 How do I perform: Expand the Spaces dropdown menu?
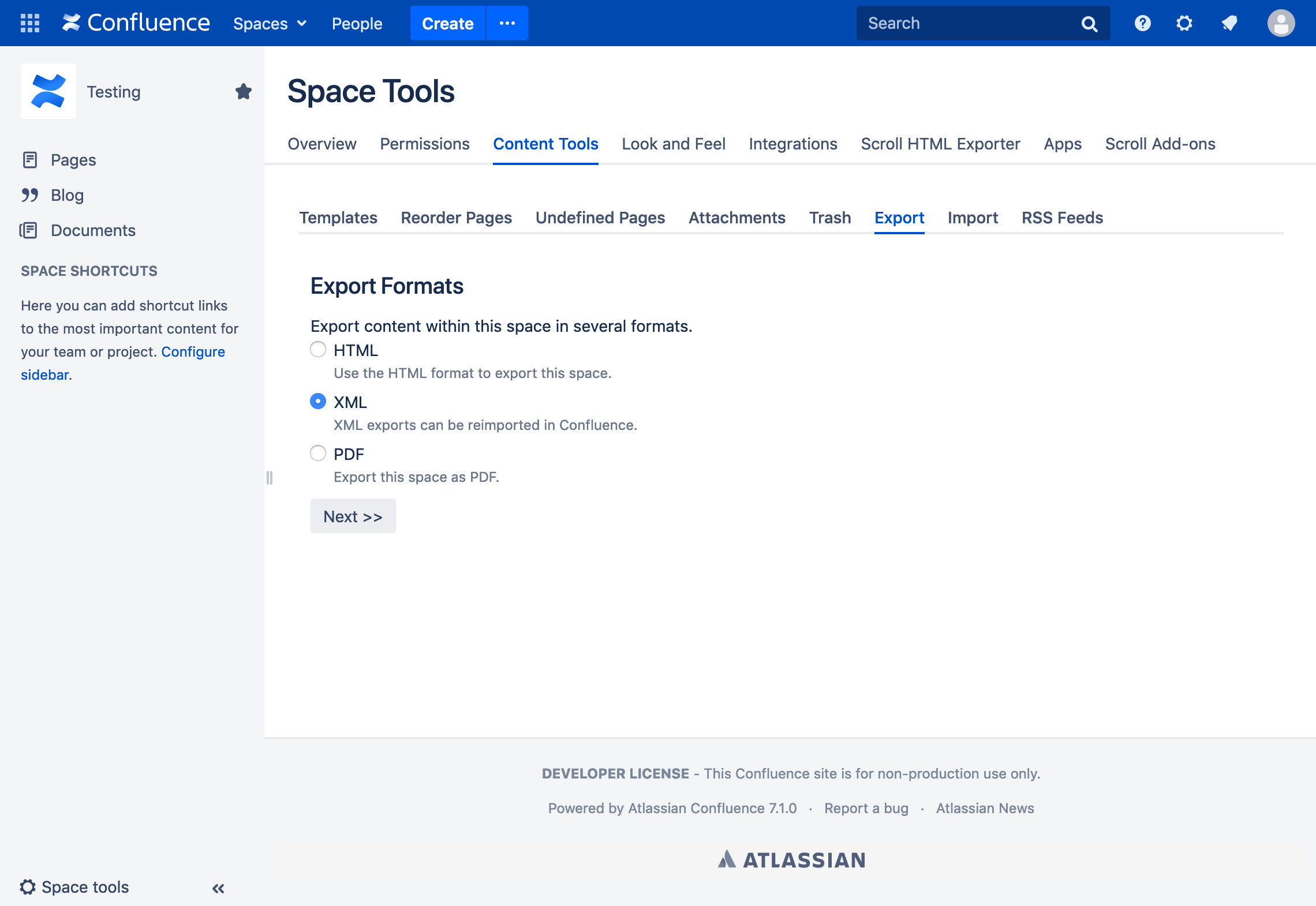(x=270, y=24)
